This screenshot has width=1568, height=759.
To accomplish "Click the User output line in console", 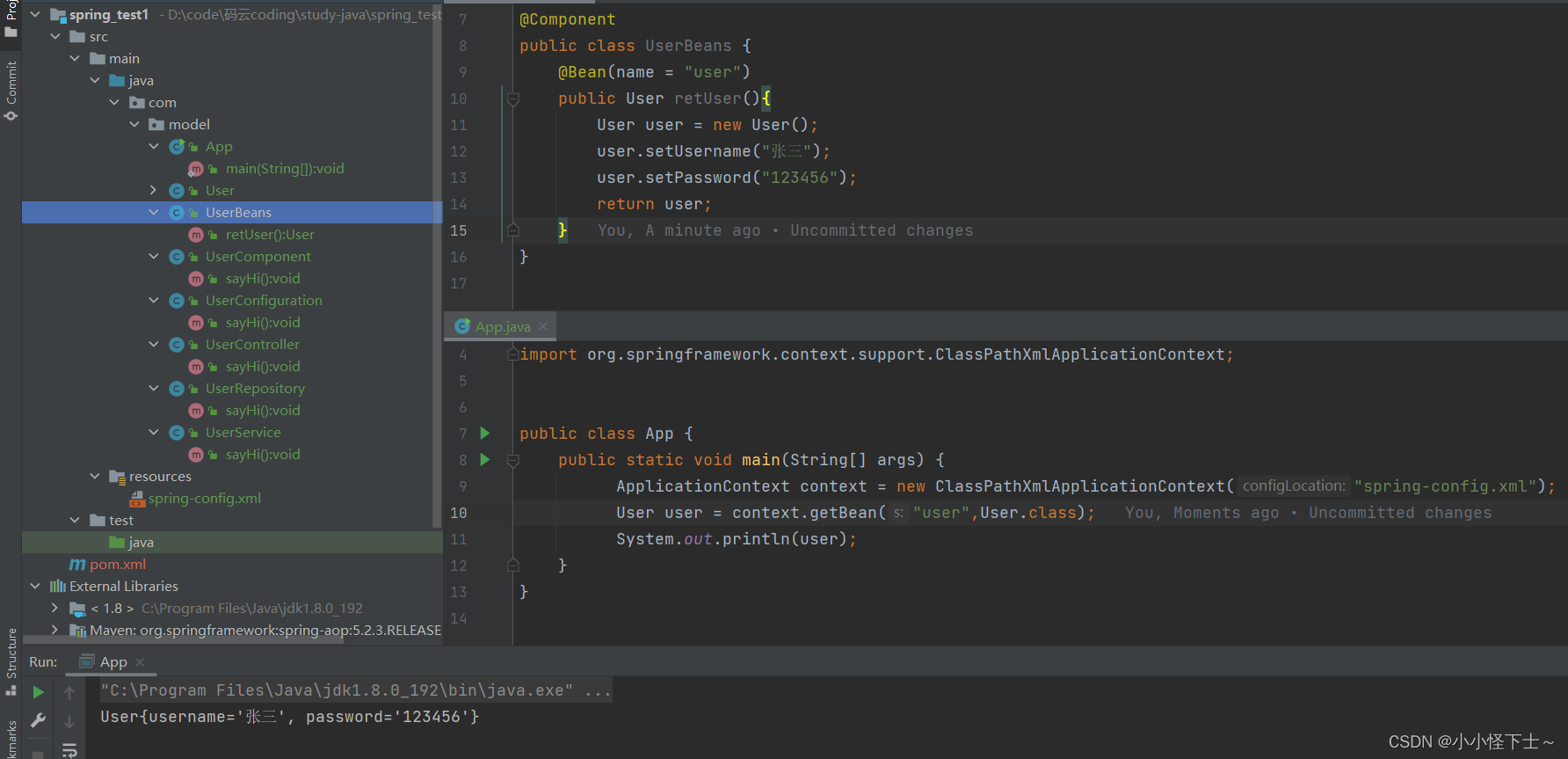I will point(290,717).
